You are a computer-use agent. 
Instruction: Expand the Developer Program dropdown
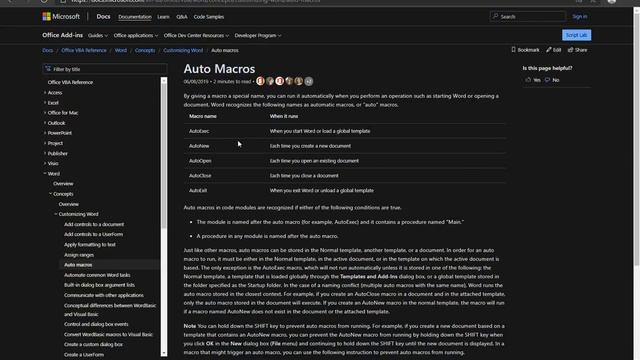point(258,36)
